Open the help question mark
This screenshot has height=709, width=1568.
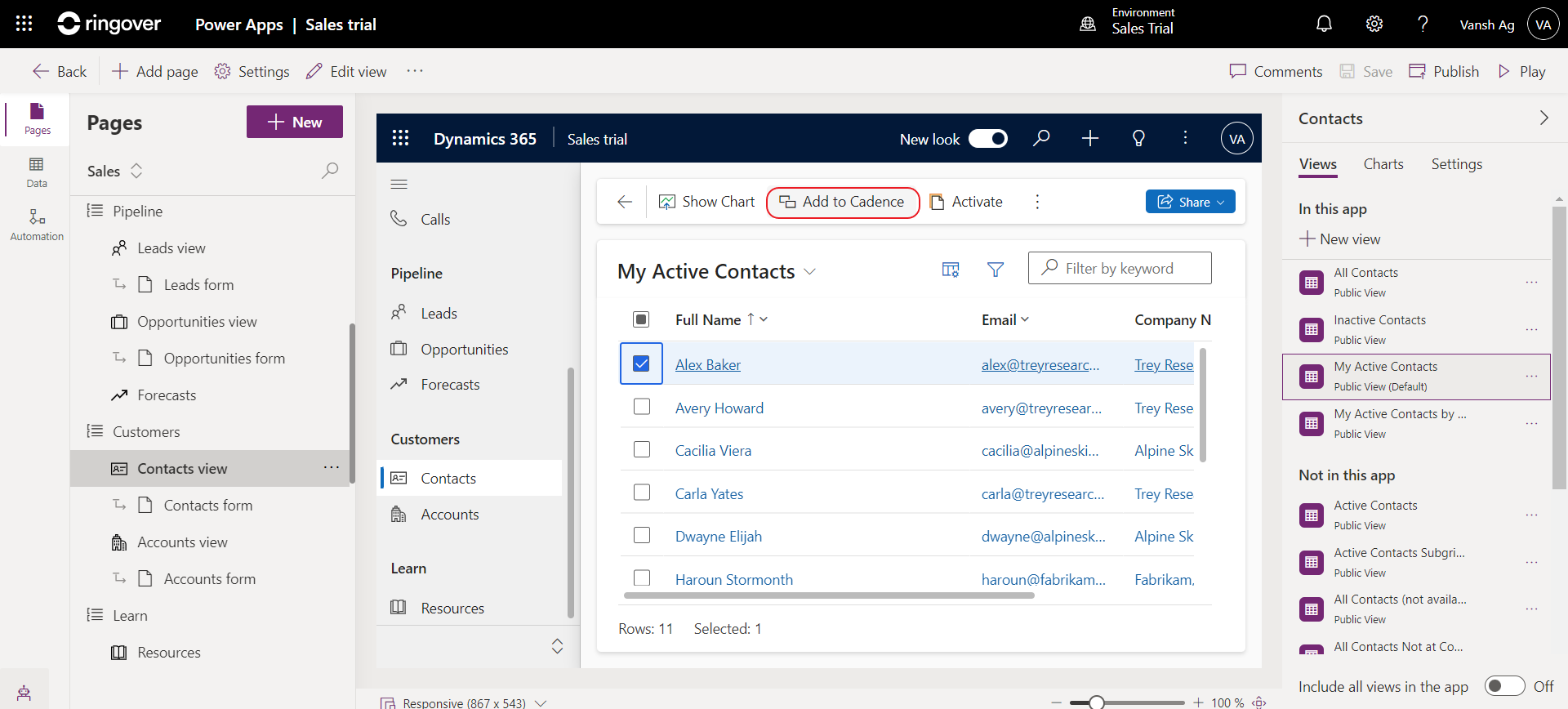click(1423, 24)
